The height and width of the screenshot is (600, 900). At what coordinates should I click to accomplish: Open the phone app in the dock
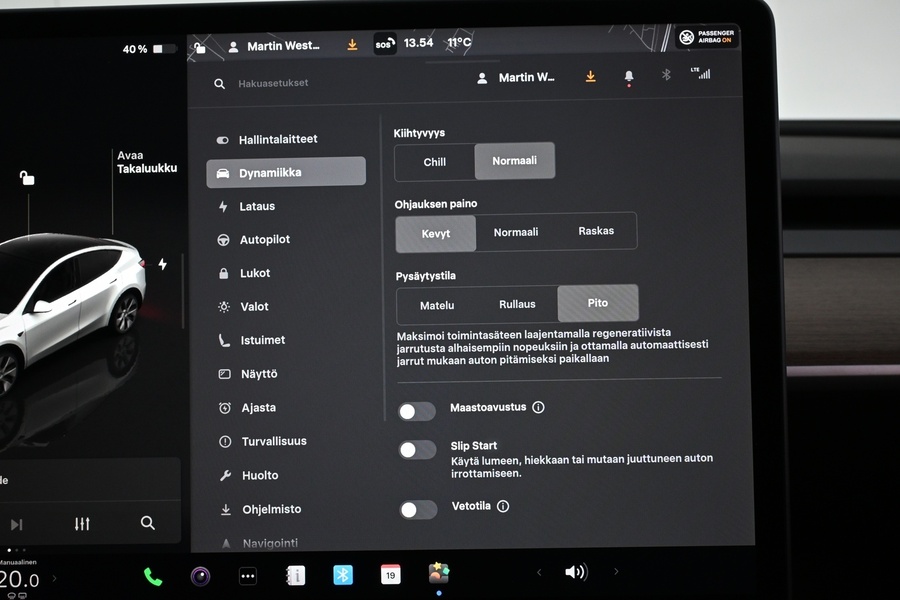pyautogui.click(x=153, y=575)
